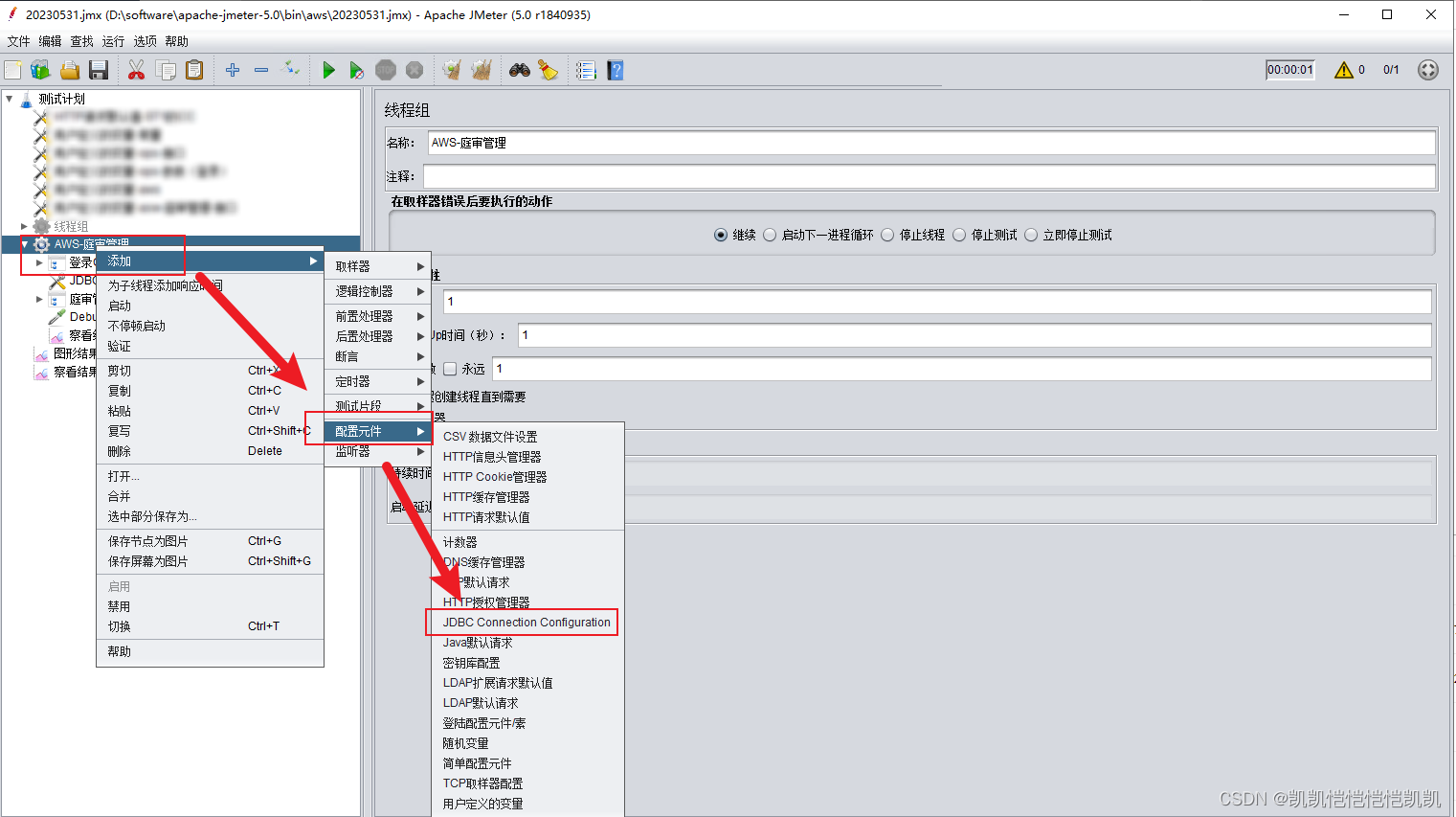
Task: Click the Copy icon in toolbar
Action: (x=166, y=70)
